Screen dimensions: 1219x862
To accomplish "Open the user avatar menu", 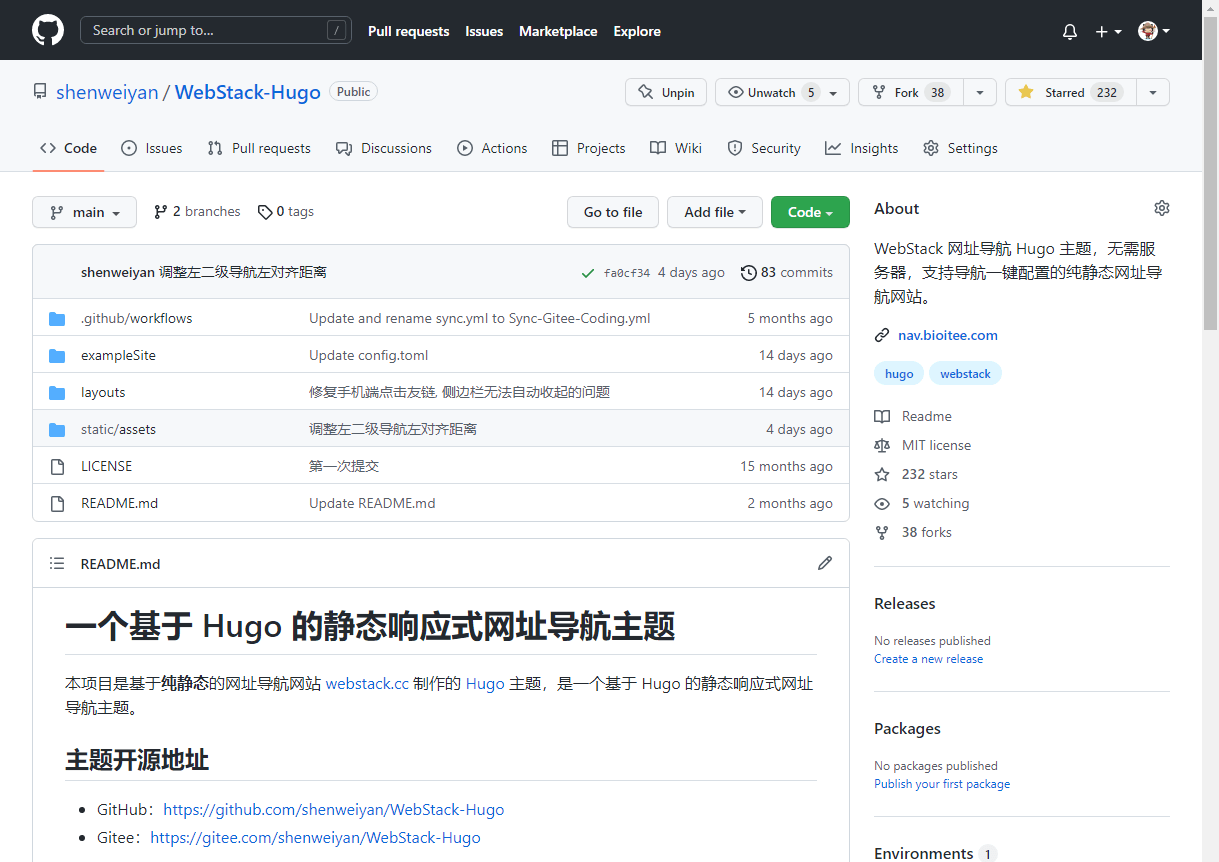I will pos(1154,31).
